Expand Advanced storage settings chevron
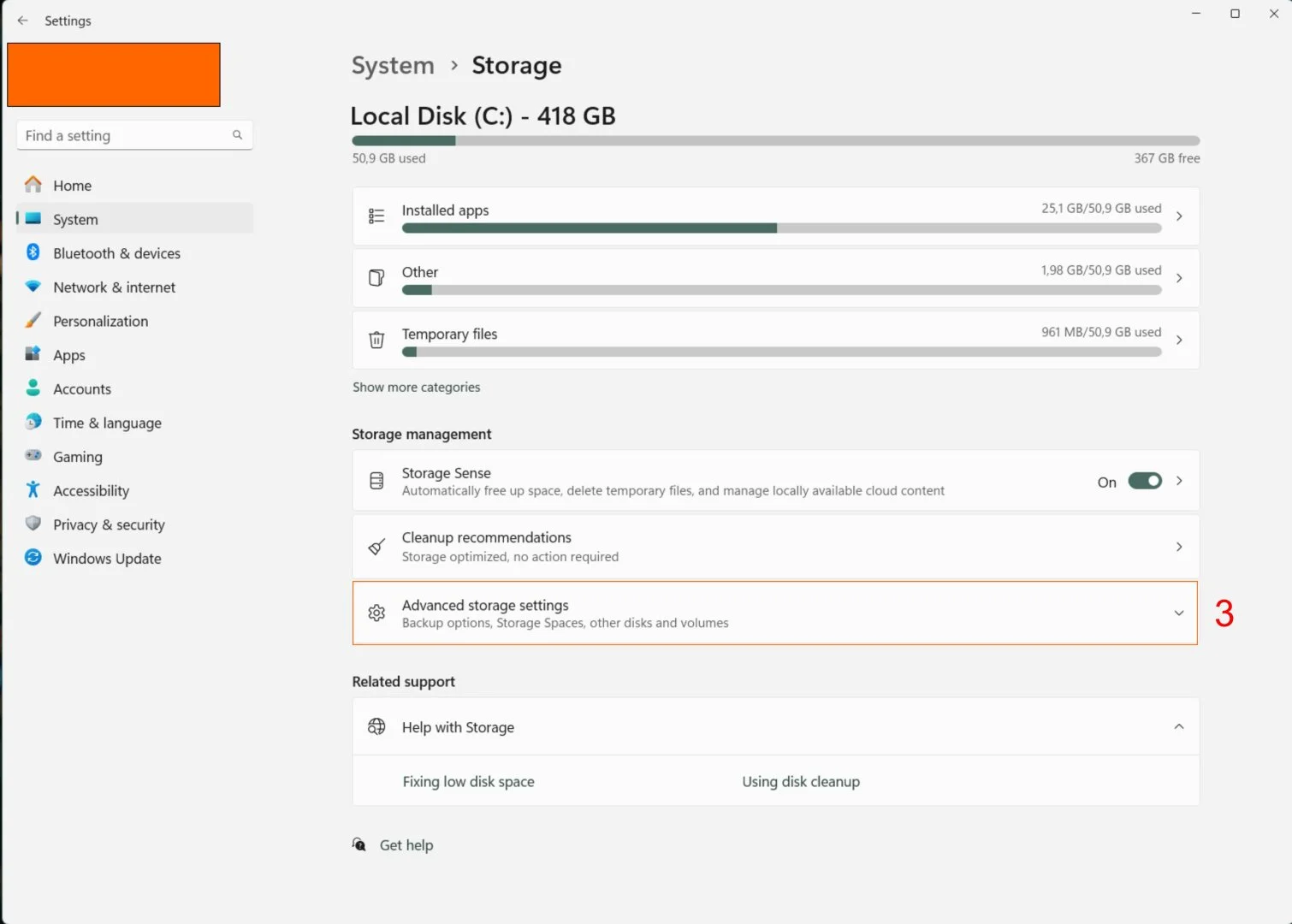1292x924 pixels. [x=1179, y=613]
